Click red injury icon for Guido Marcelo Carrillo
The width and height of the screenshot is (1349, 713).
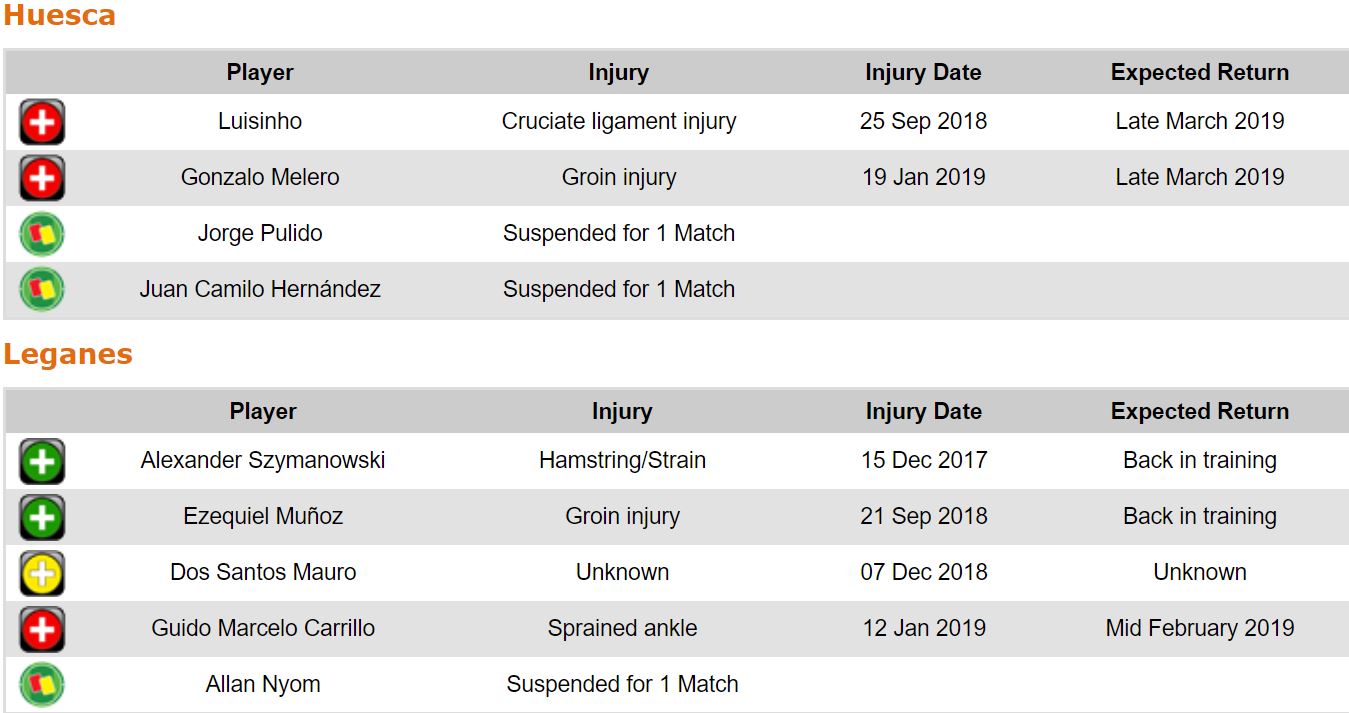pyautogui.click(x=42, y=630)
